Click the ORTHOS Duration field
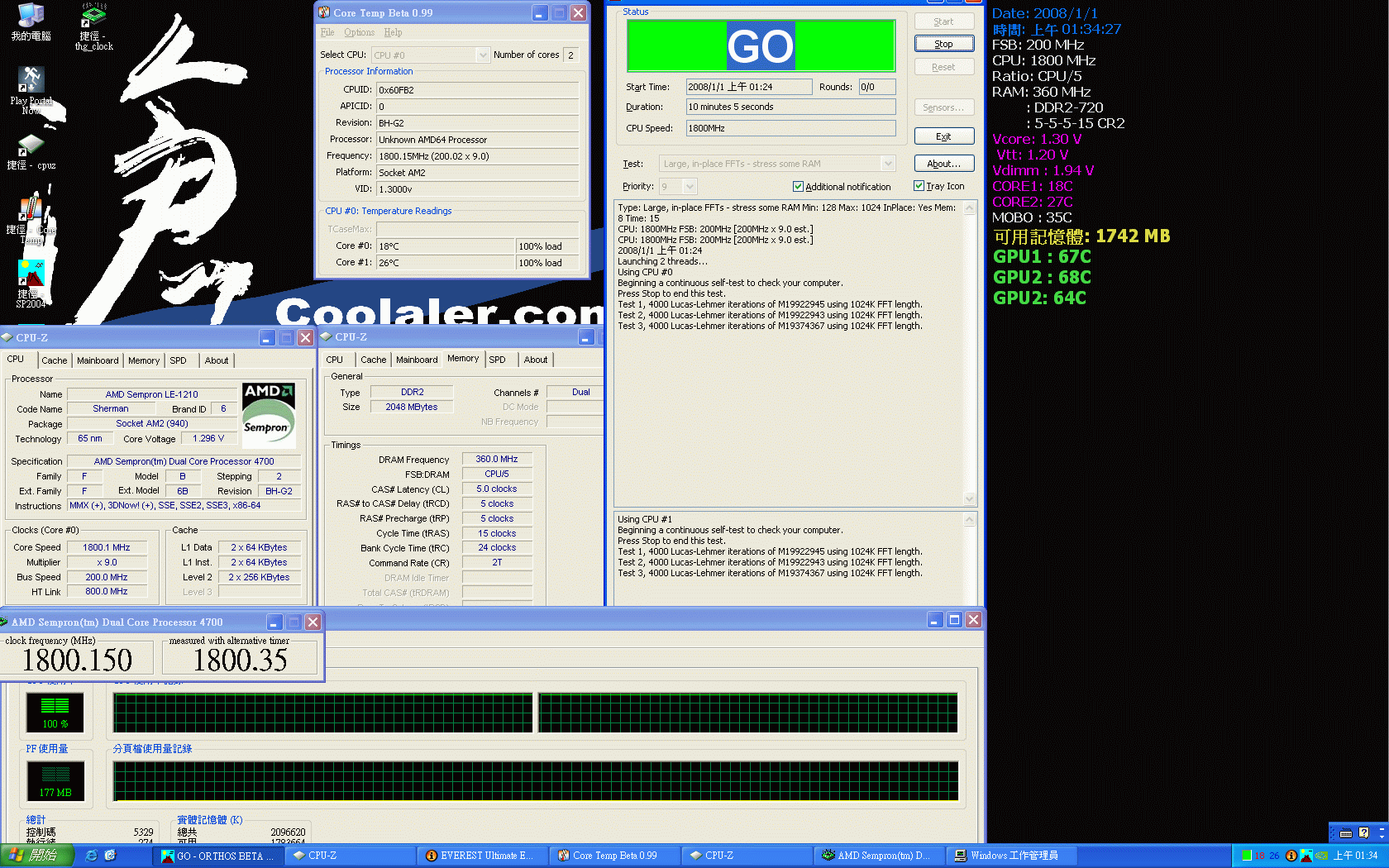This screenshot has height=868, width=1389. point(790,107)
